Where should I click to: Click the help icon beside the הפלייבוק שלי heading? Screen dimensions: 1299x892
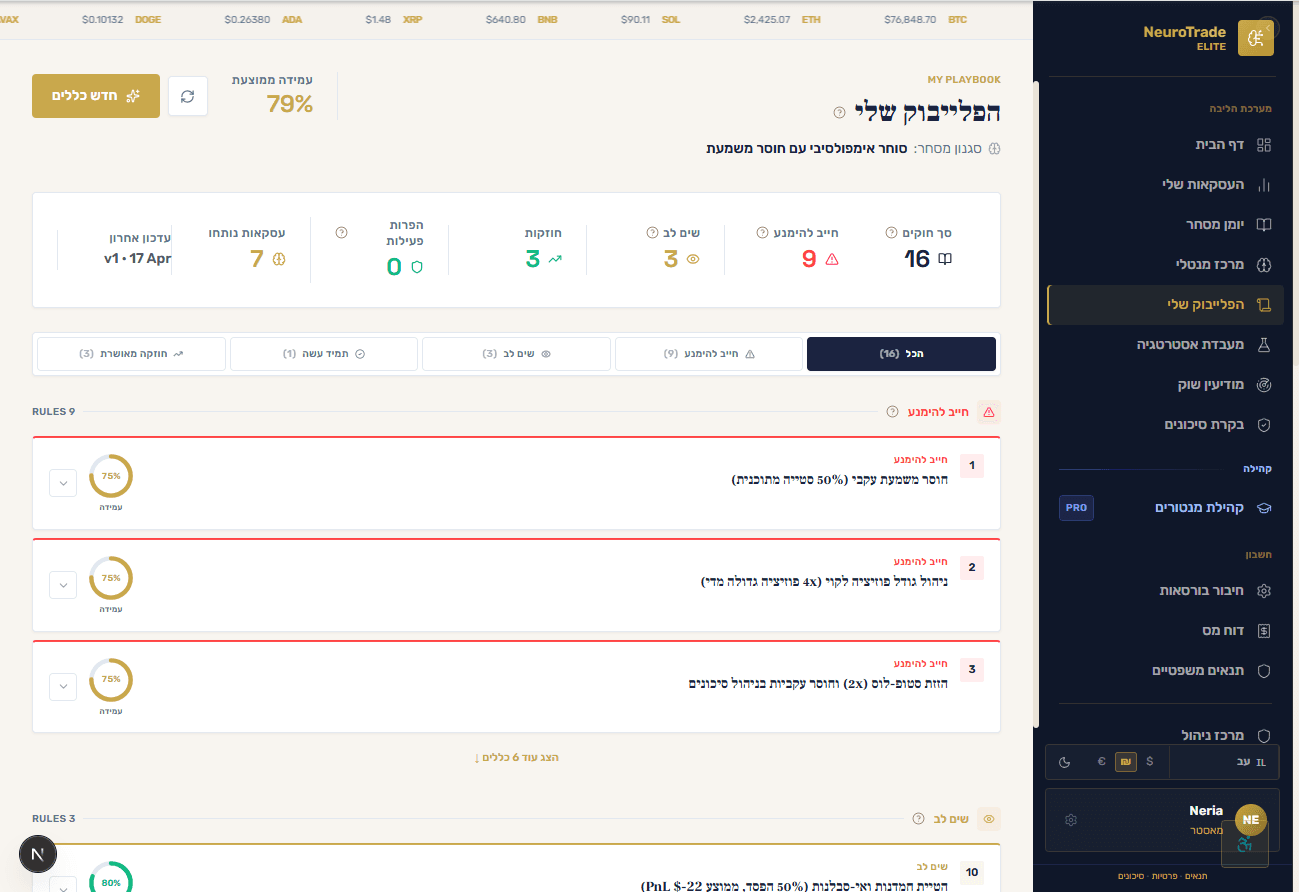pos(840,112)
